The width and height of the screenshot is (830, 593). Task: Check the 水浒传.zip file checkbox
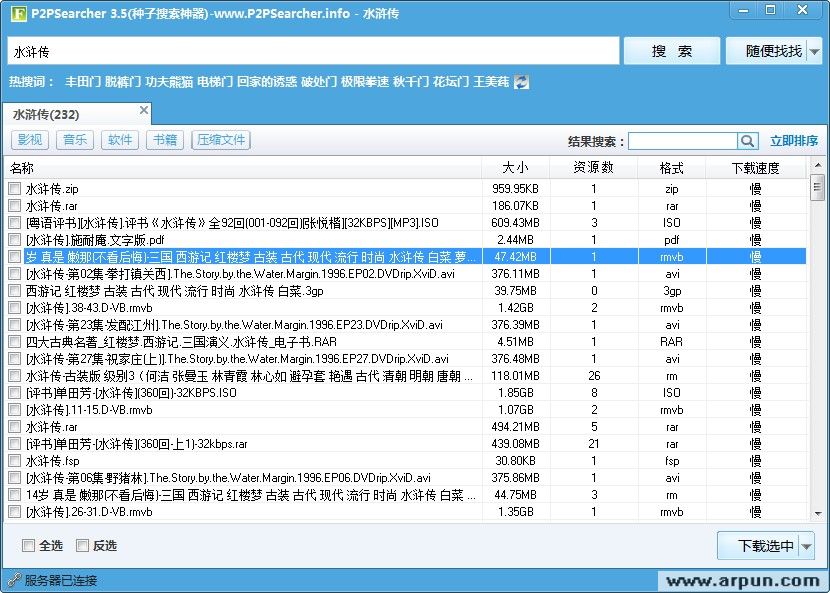pos(14,187)
